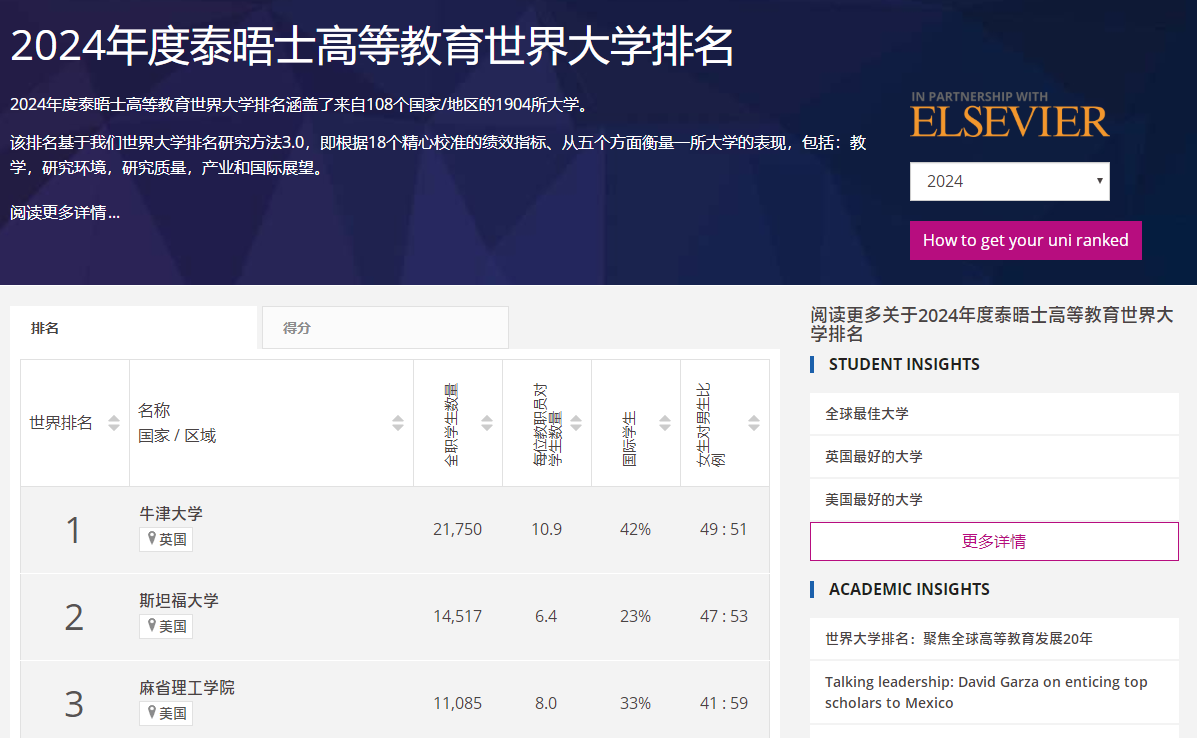Sort by 名称 column sort arrows
1197x738 pixels.
pyautogui.click(x=398, y=423)
